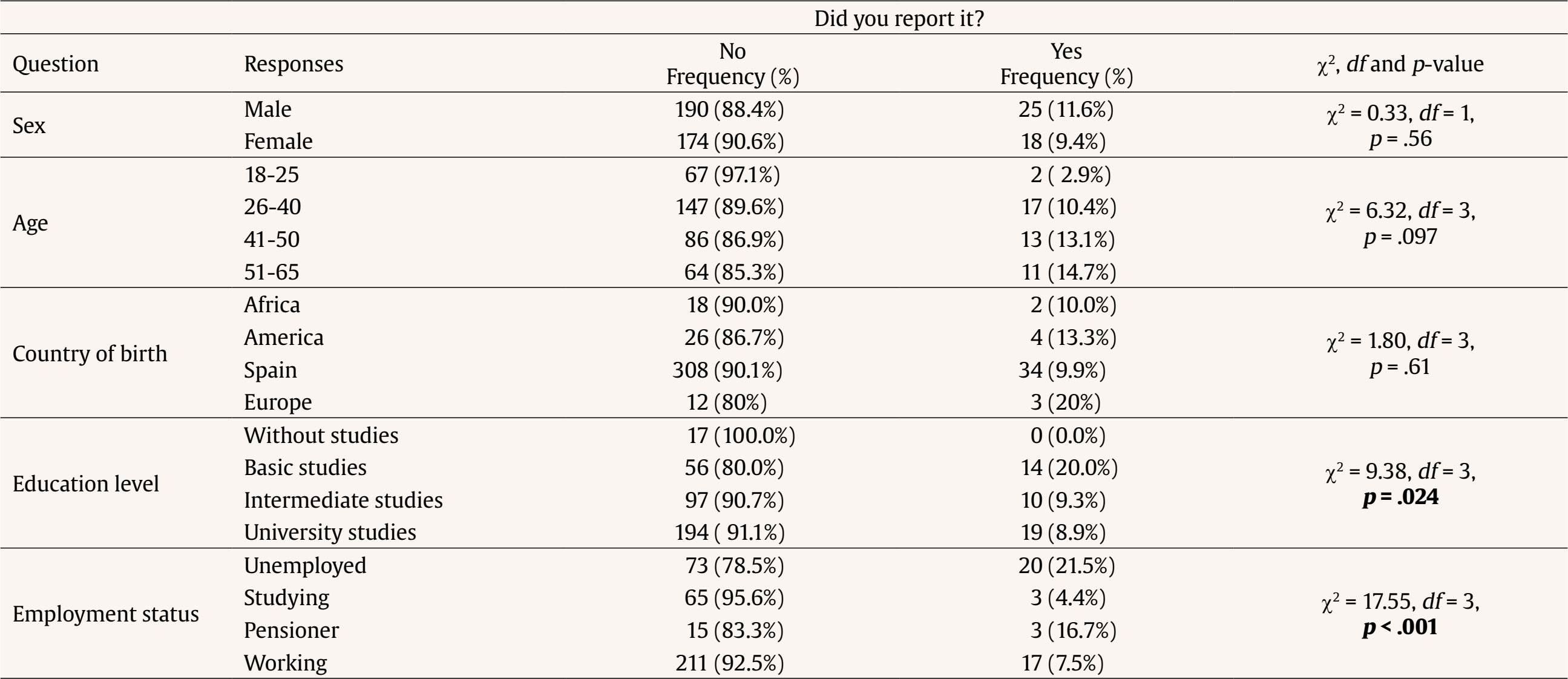Click the 'Country of birth' label
This screenshot has height=679, width=1568.
[90, 353]
